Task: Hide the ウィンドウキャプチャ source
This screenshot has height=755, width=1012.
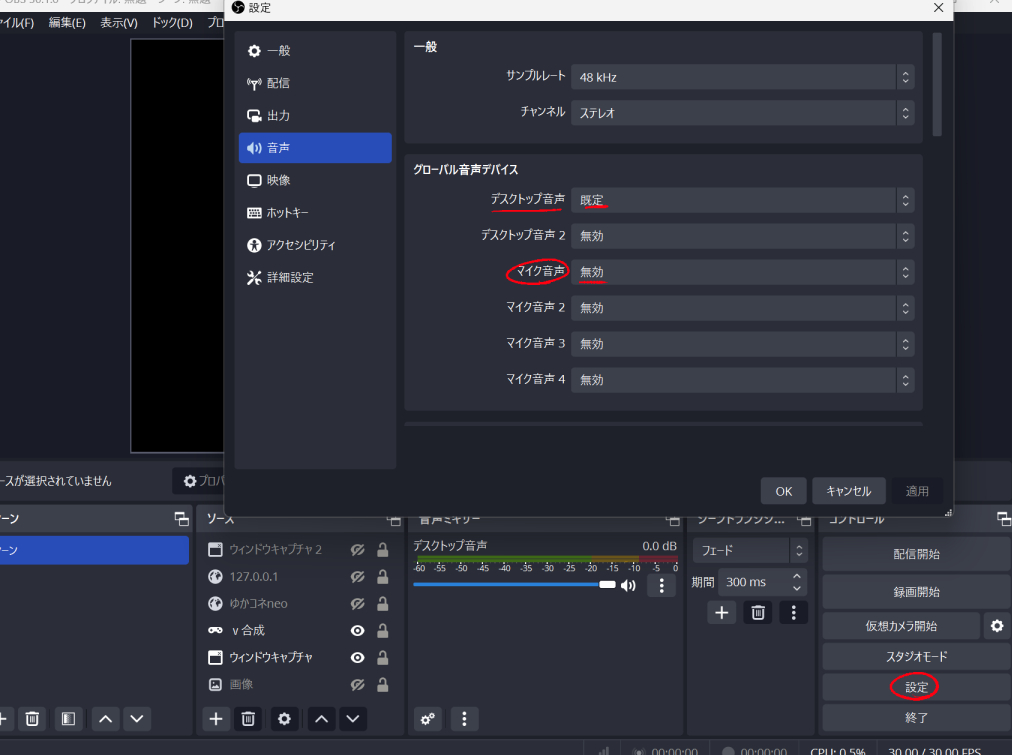Action: 358,658
